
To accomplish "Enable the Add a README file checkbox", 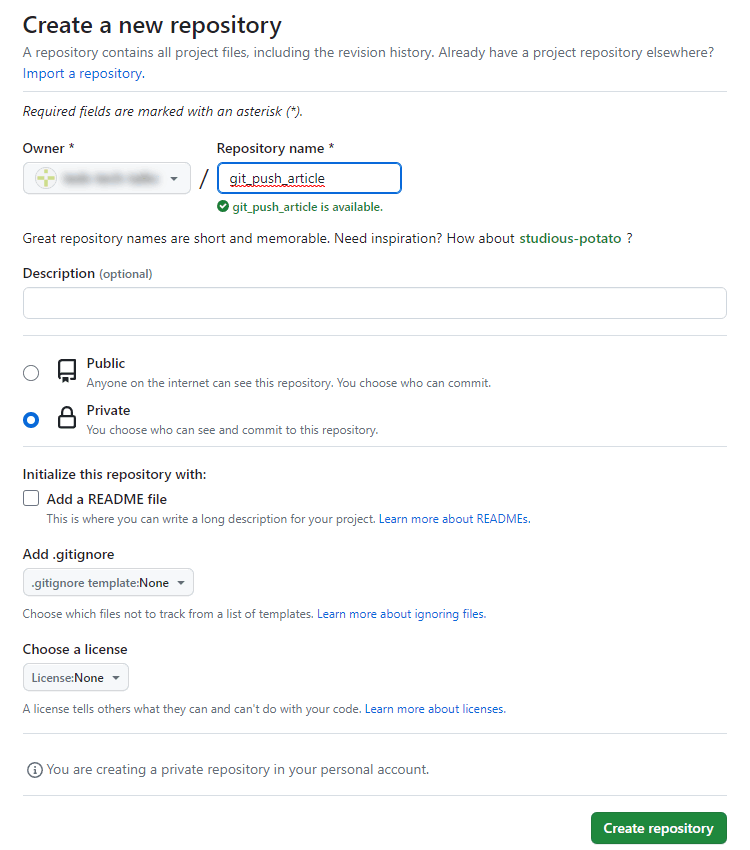I will click(30, 498).
